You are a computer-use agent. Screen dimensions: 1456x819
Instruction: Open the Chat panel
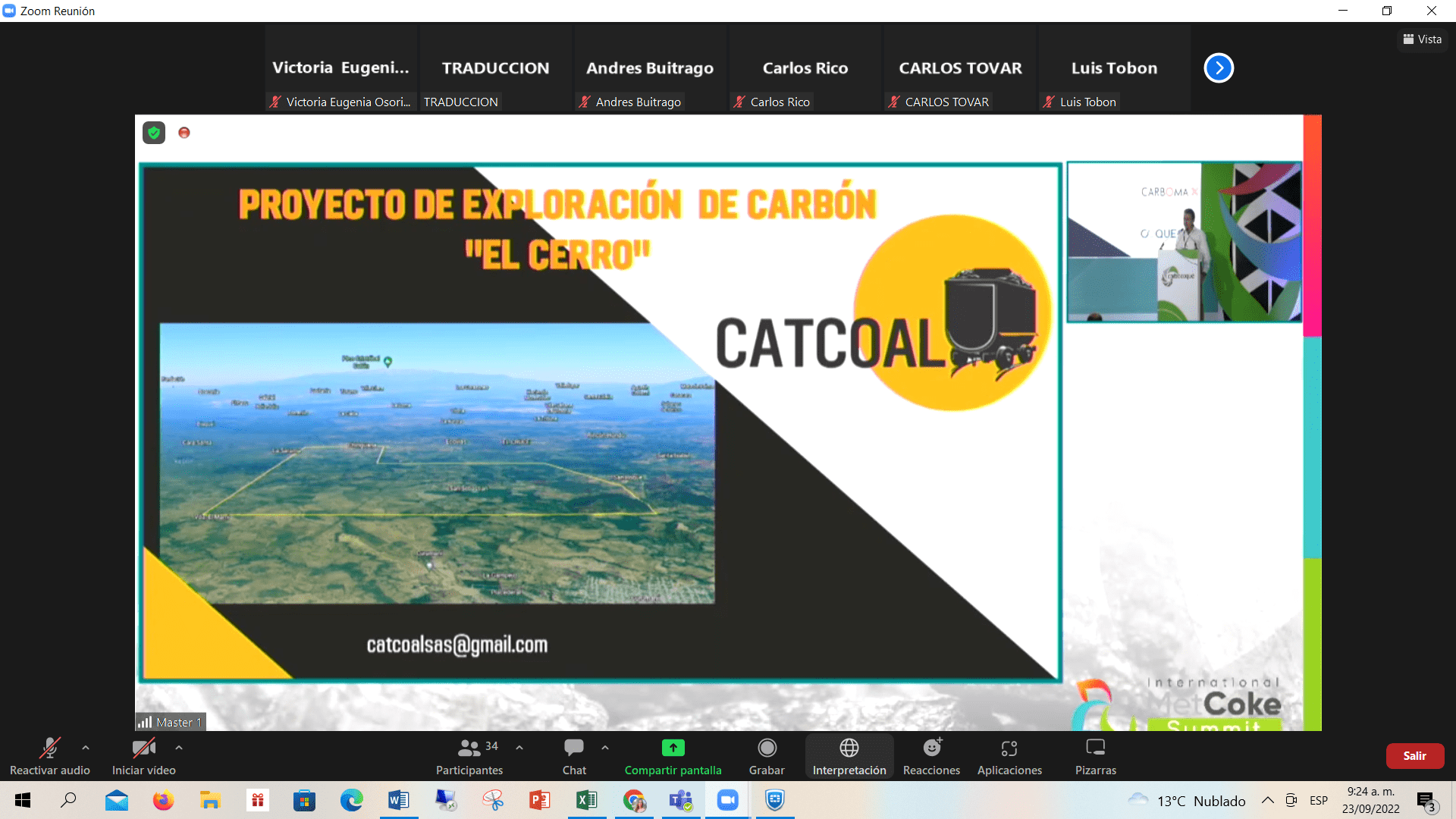point(574,756)
